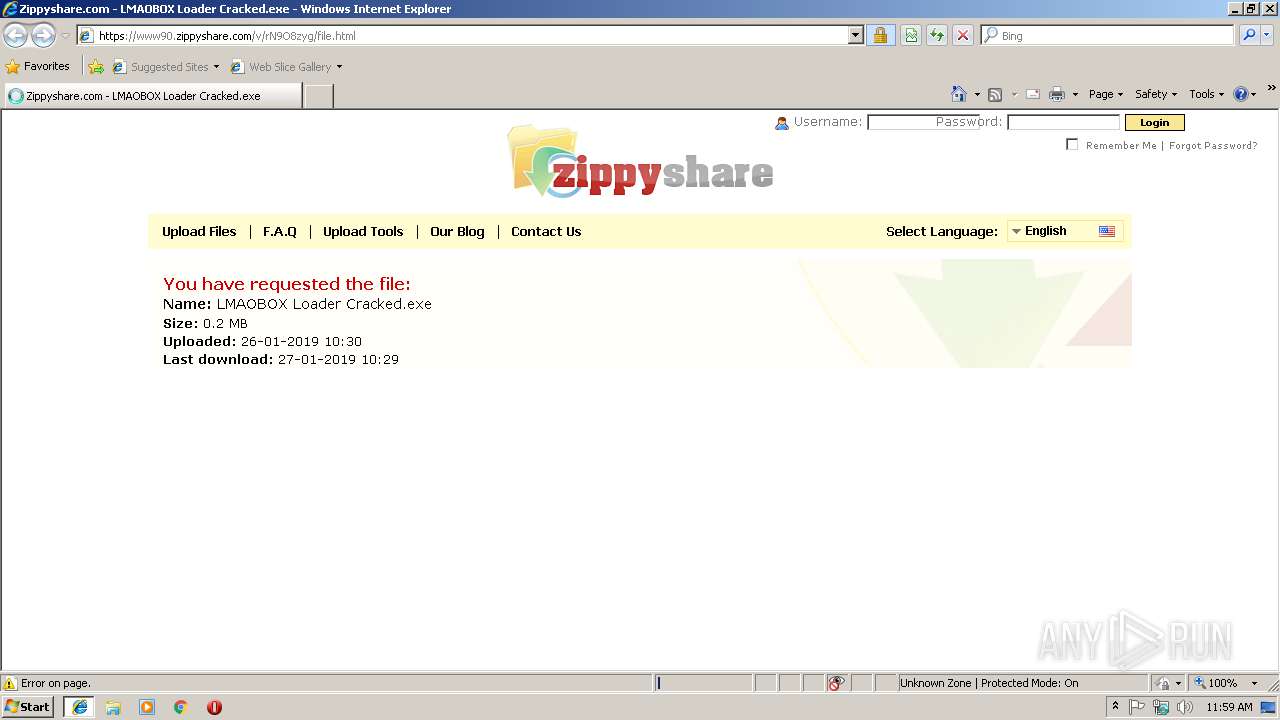The image size is (1280, 720).
Task: Click the Action Center flag icon
Action: (x=1137, y=707)
